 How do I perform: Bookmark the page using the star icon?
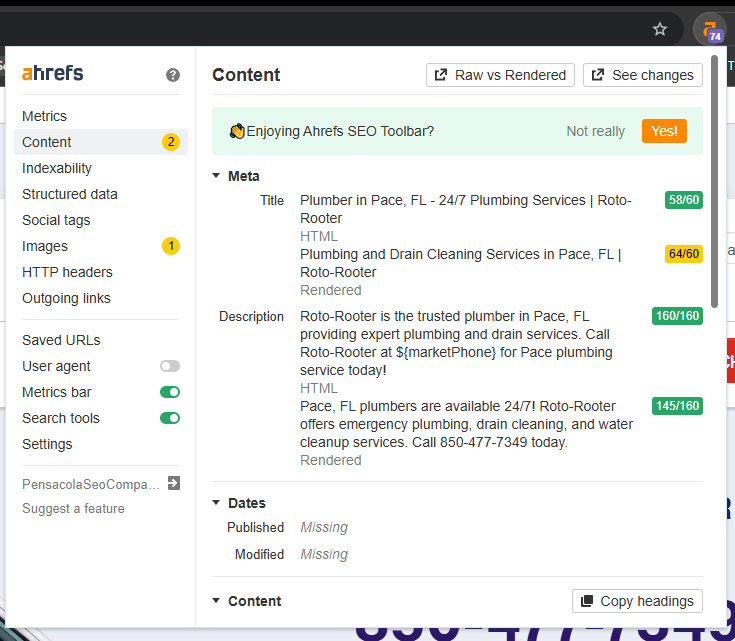coord(660,29)
